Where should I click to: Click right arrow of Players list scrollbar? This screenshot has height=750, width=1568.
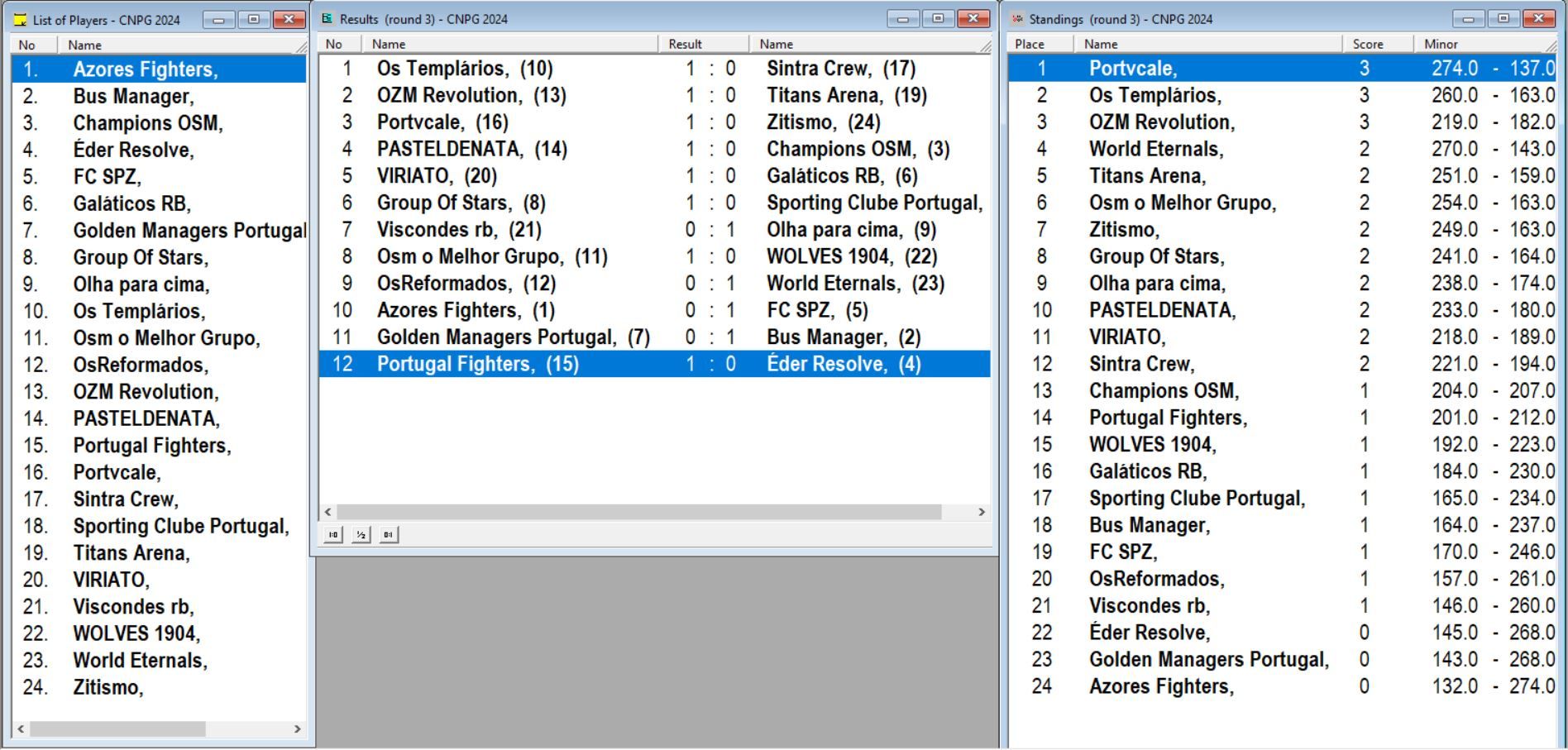click(298, 729)
